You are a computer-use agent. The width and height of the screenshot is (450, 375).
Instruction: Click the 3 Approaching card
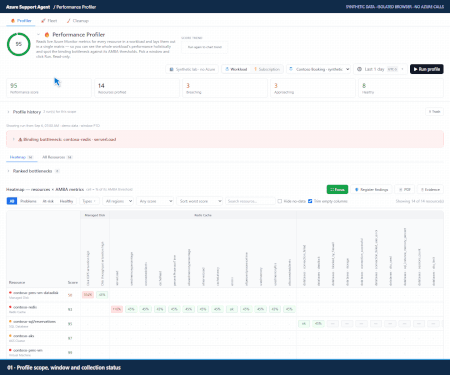click(313, 88)
